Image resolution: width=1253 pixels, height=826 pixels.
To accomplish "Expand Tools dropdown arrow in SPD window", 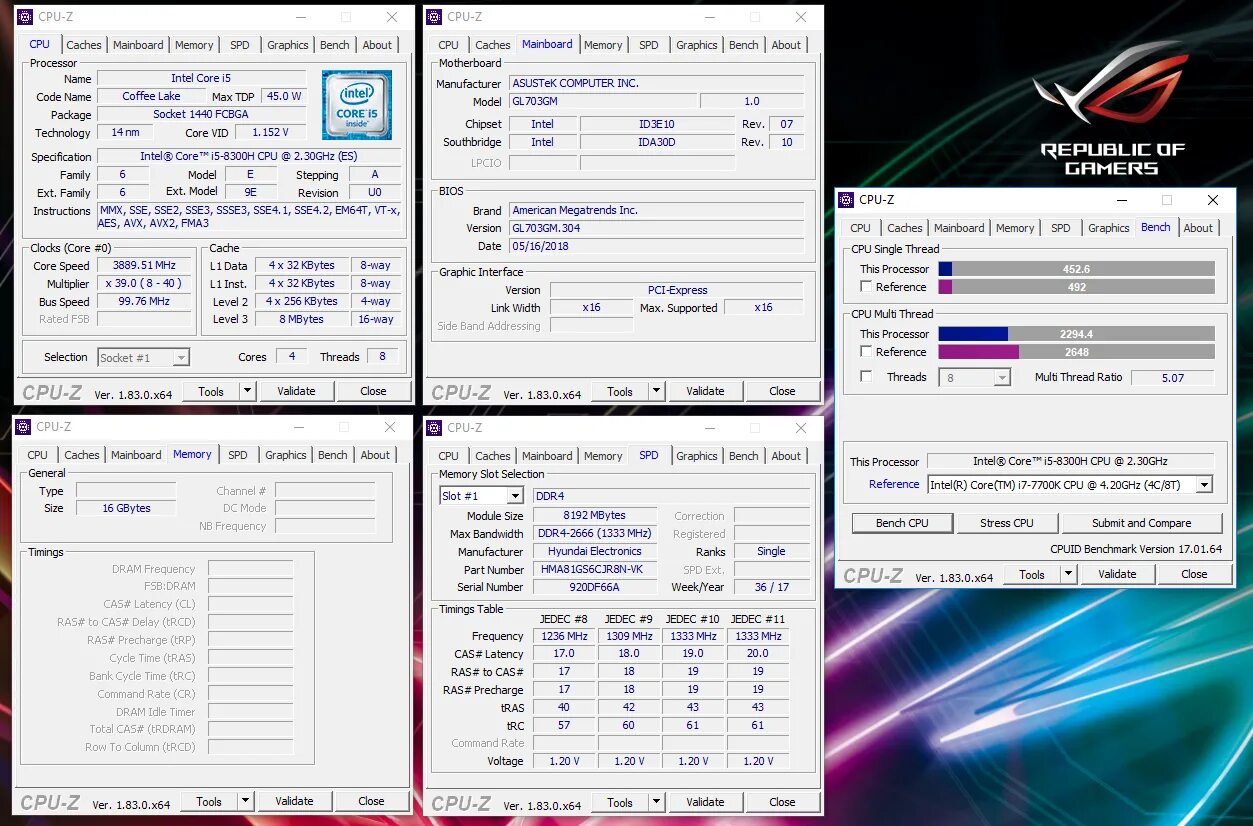I will click(x=656, y=802).
